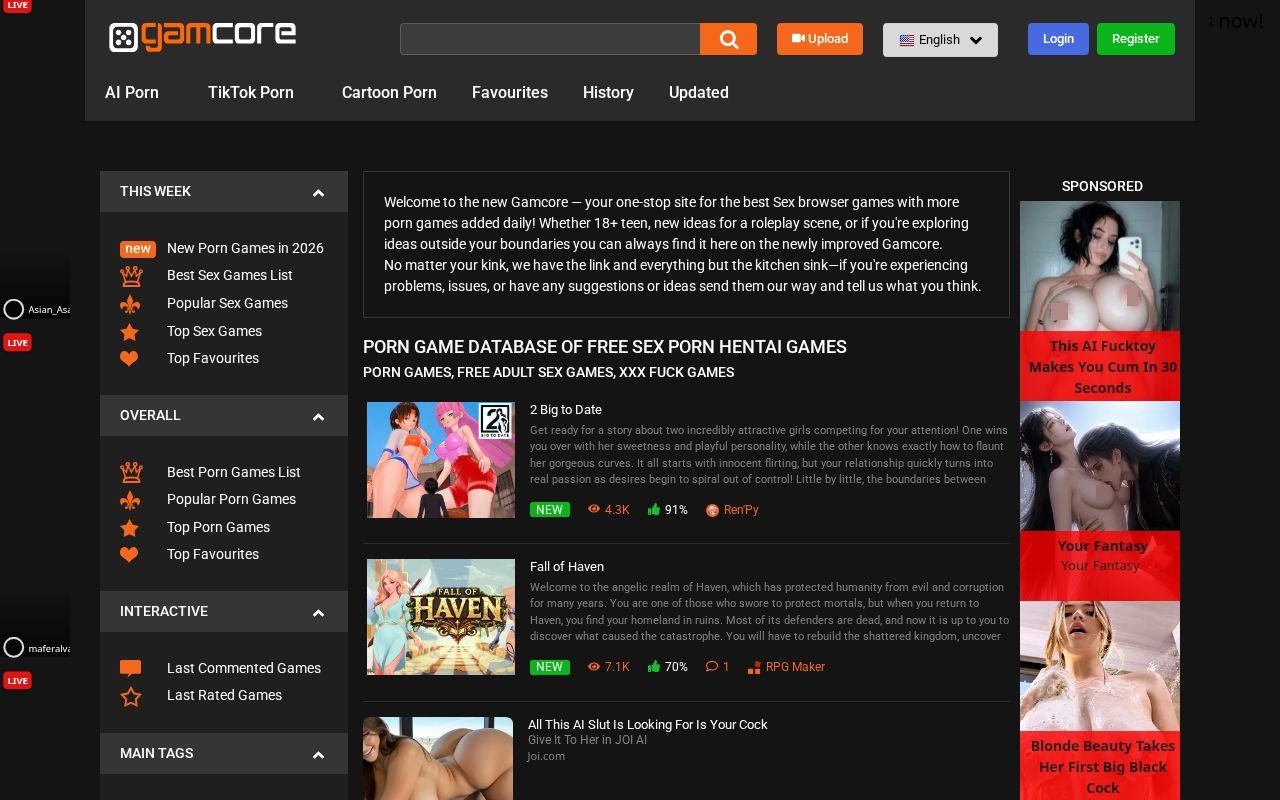The width and height of the screenshot is (1280, 800).
Task: Click the orange new badge in This Week
Action: 138,249
